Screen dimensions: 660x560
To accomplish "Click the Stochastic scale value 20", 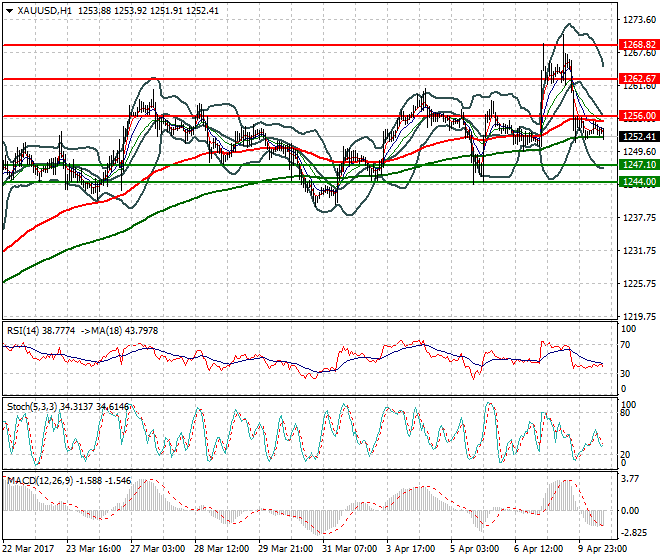I will click(625, 454).
